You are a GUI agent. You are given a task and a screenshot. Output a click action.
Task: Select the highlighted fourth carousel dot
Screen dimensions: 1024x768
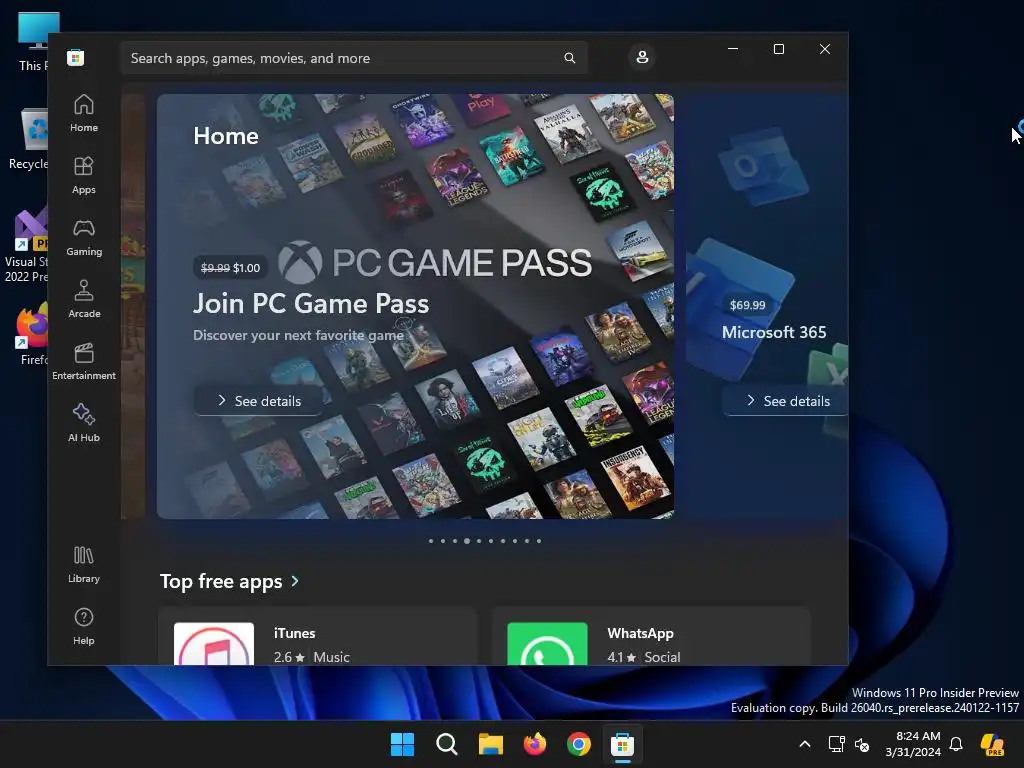[467, 541]
